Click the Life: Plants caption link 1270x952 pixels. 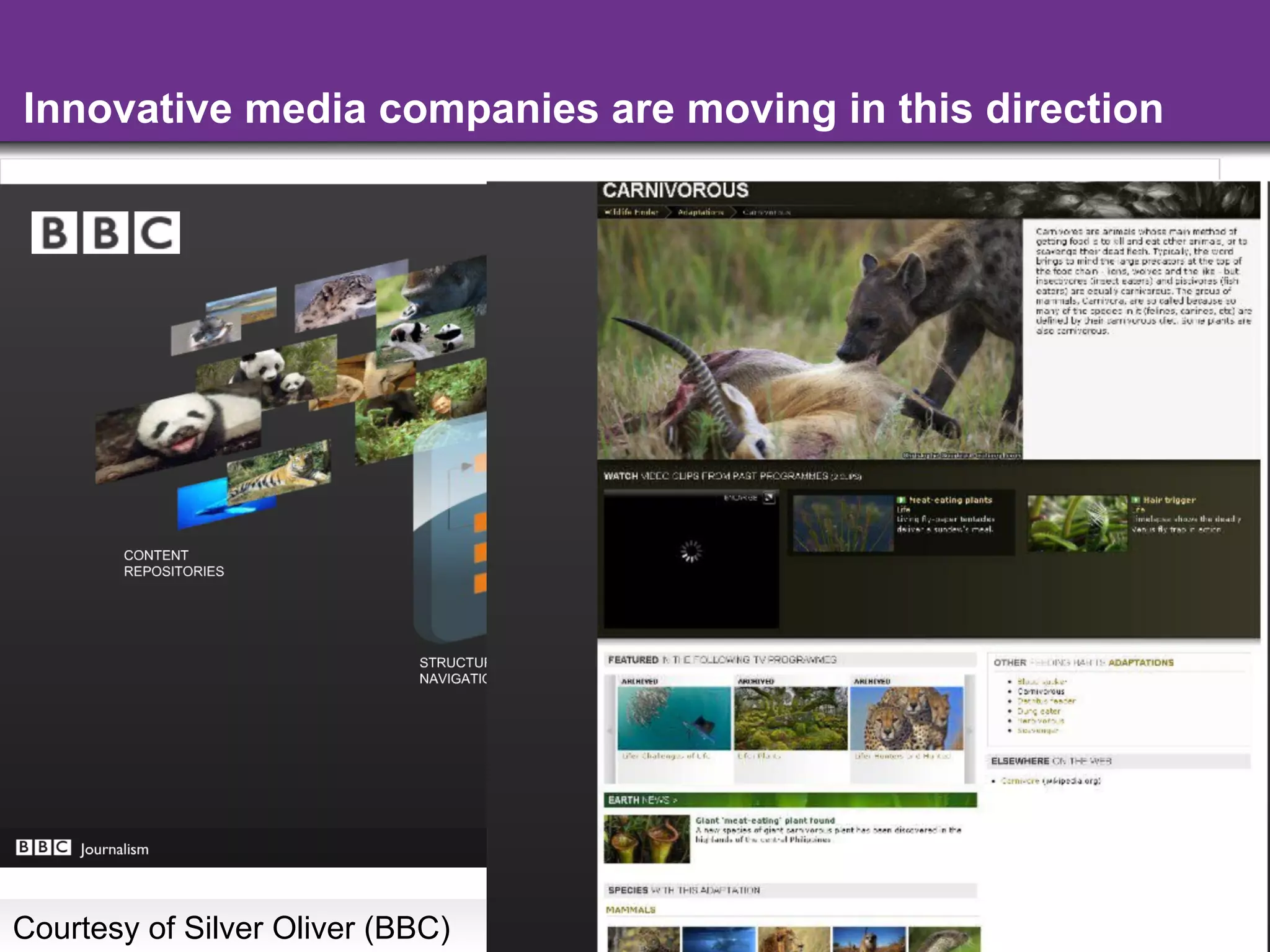(759, 756)
